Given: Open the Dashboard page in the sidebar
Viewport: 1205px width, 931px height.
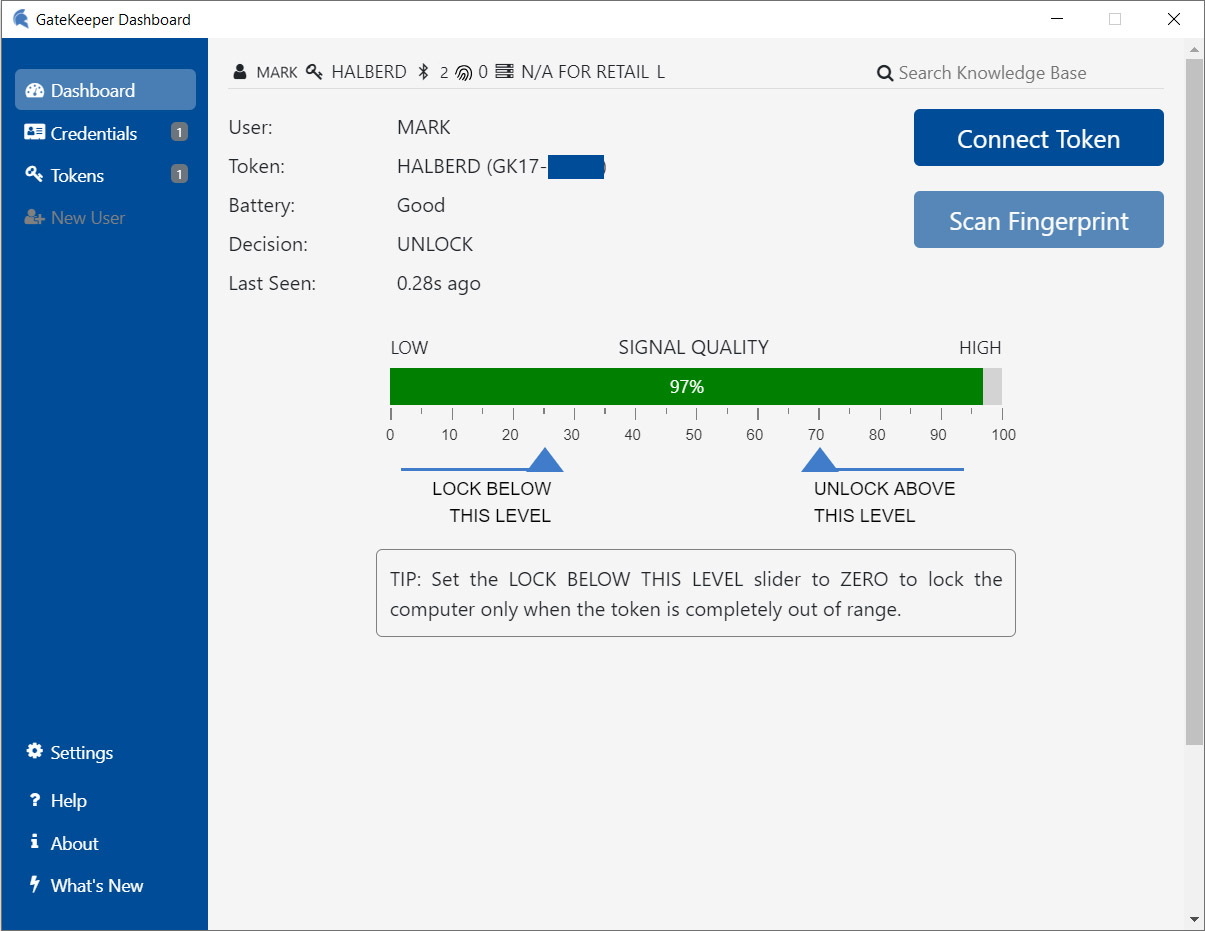Looking at the screenshot, I should coord(105,90).
